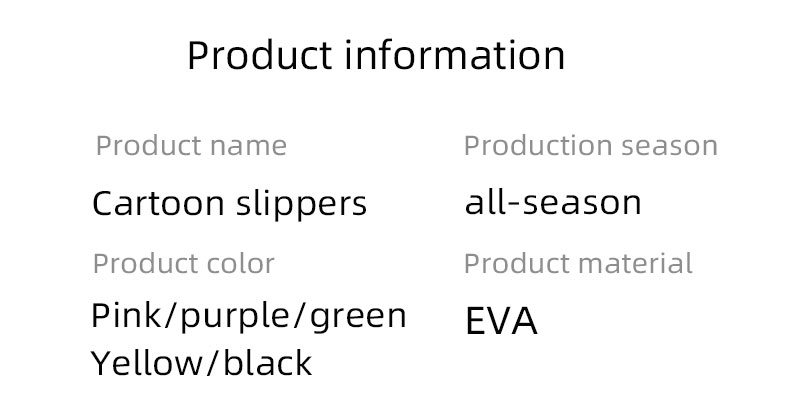The height and width of the screenshot is (404, 790).
Task: Click the word "Cartoon"
Action: click(x=157, y=204)
